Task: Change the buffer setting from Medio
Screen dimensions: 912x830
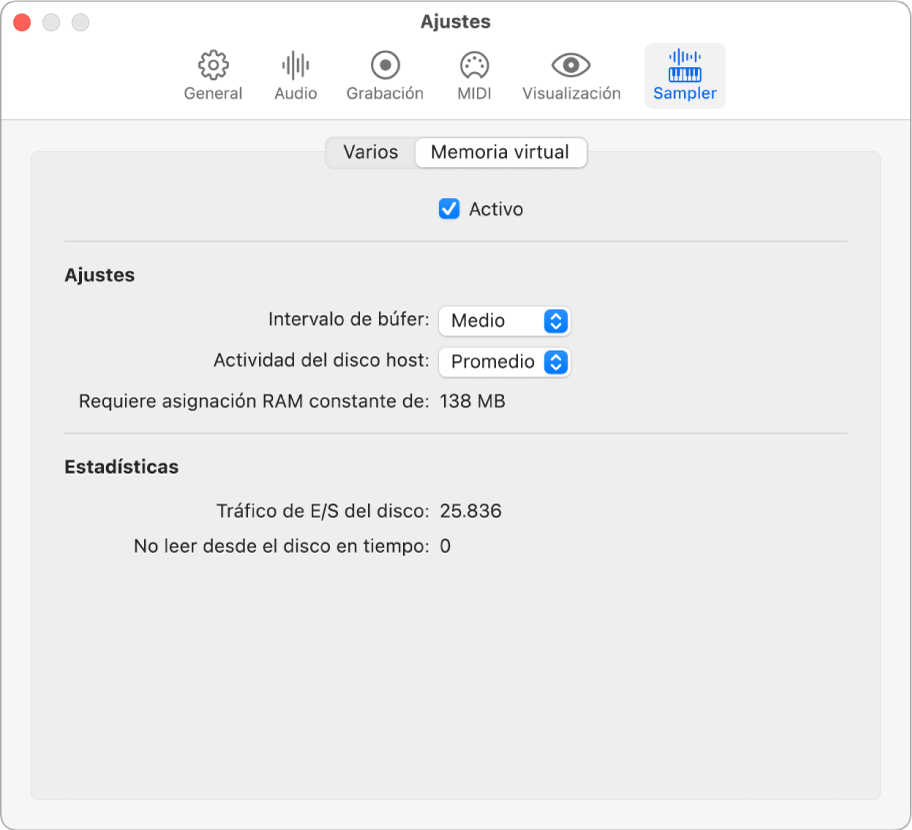Action: [504, 320]
